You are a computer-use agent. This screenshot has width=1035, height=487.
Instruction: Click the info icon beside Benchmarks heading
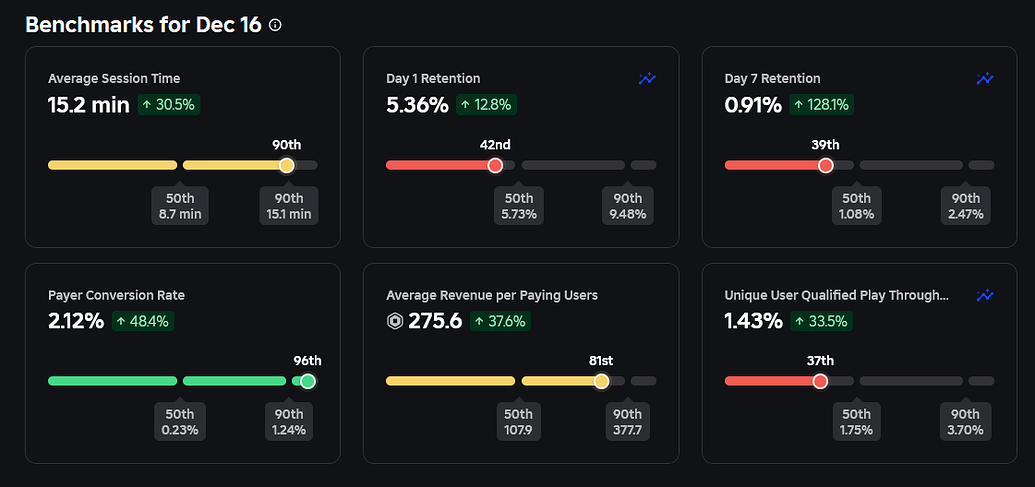click(x=276, y=25)
